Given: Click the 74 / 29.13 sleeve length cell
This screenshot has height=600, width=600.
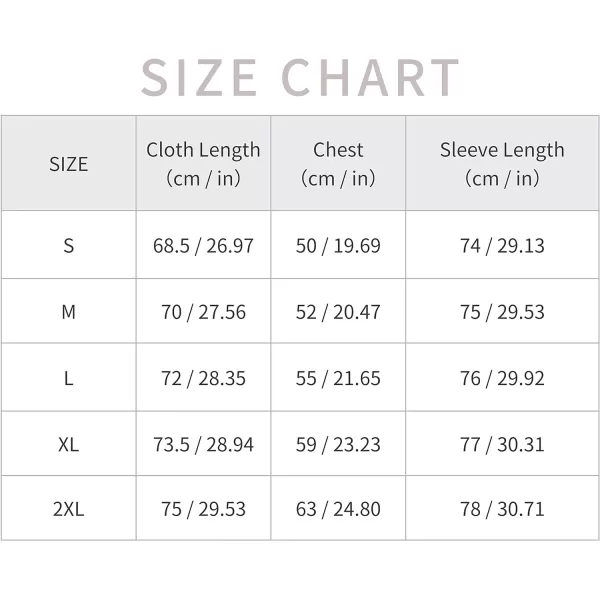Looking at the screenshot, I should (502, 246).
